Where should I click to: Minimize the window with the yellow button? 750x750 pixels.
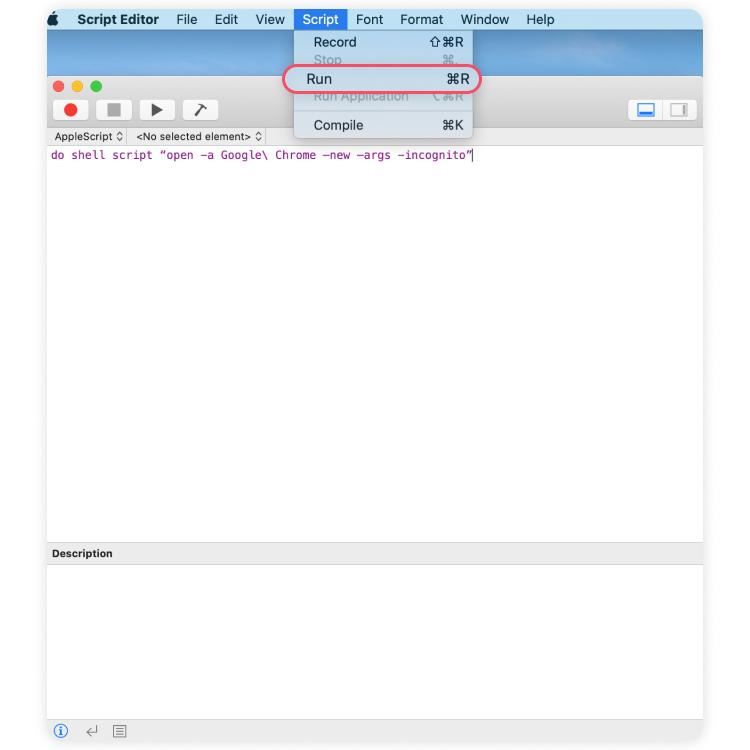click(x=77, y=86)
